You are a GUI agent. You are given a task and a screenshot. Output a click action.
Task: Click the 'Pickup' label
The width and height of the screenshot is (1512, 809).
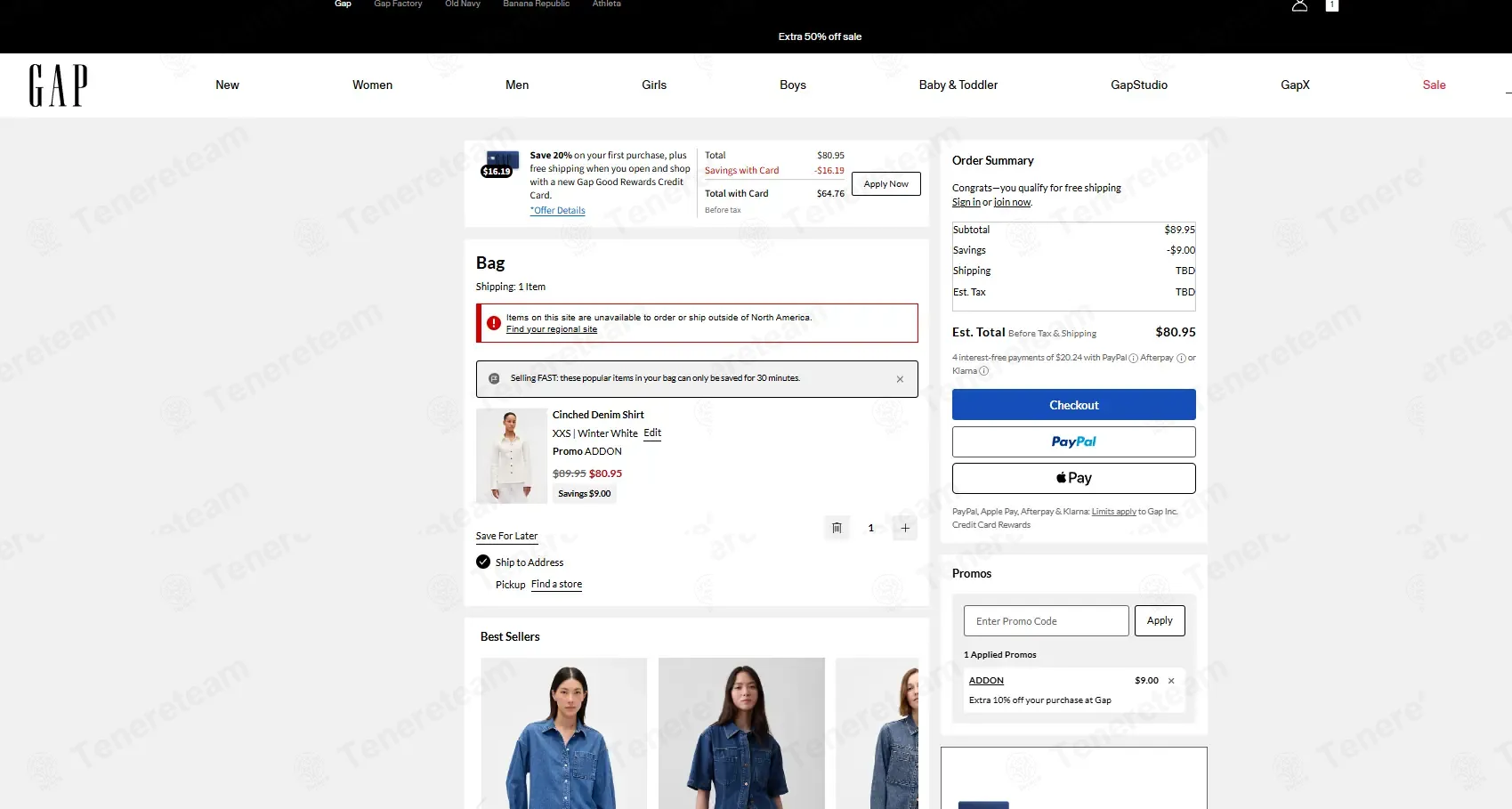510,585
